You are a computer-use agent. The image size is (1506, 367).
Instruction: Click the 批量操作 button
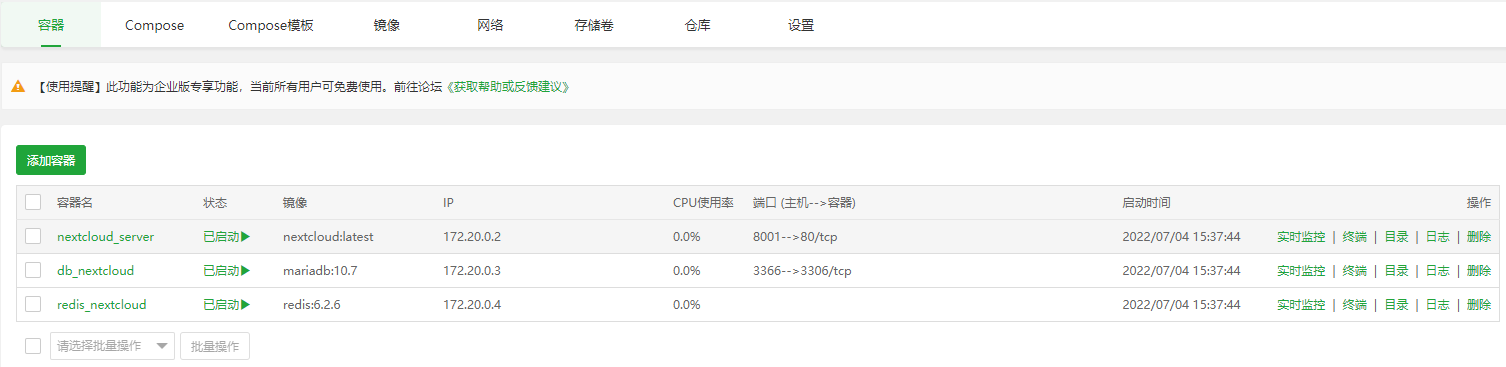pos(215,346)
